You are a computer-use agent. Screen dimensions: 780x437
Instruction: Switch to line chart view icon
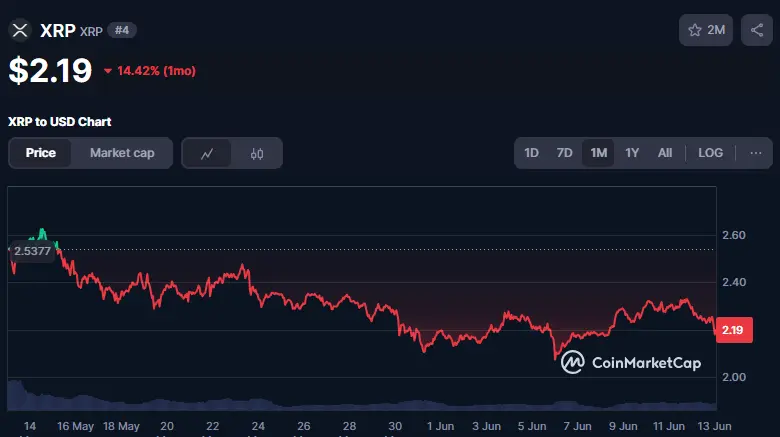click(207, 153)
